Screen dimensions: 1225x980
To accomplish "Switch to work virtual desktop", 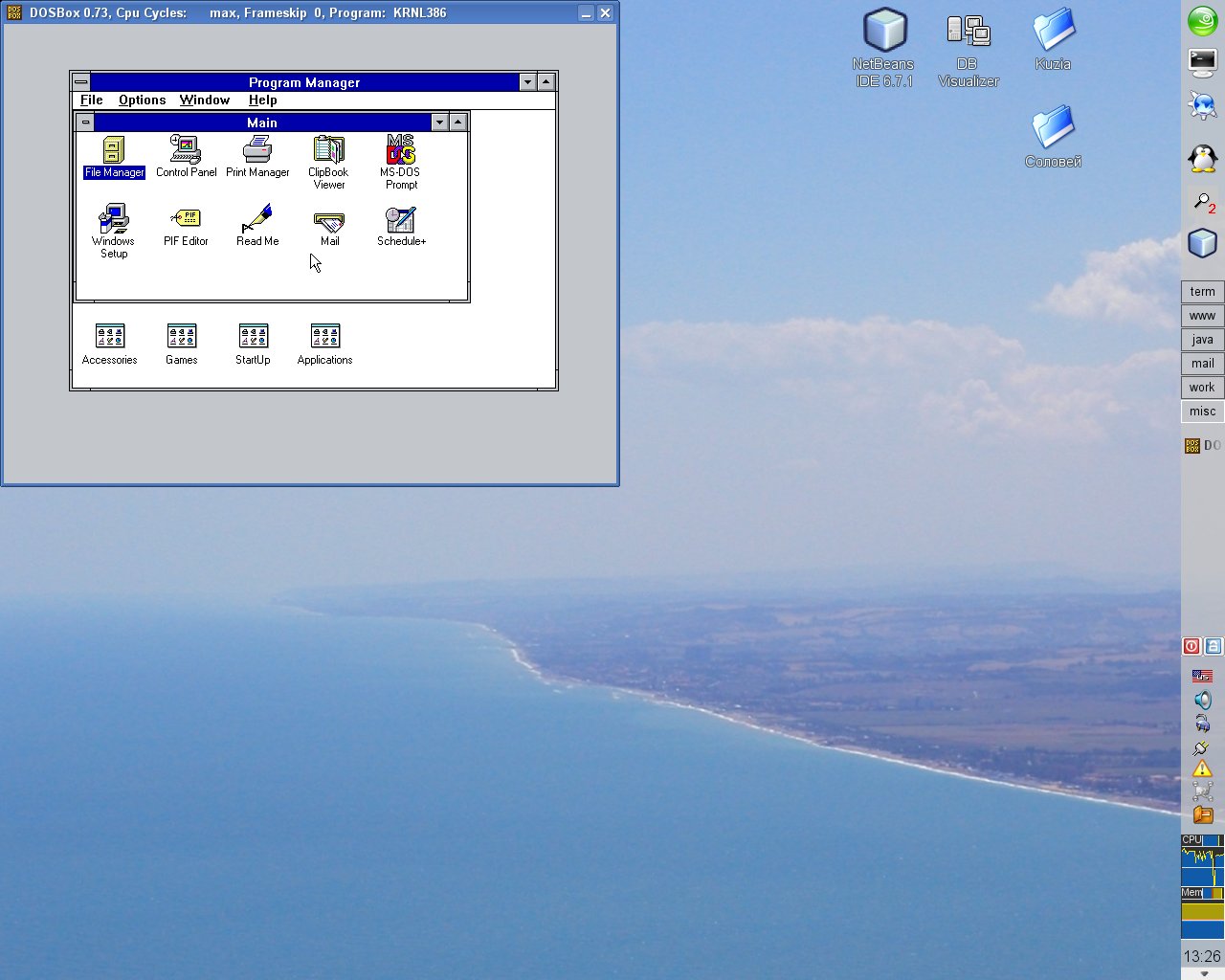I will [x=1203, y=388].
